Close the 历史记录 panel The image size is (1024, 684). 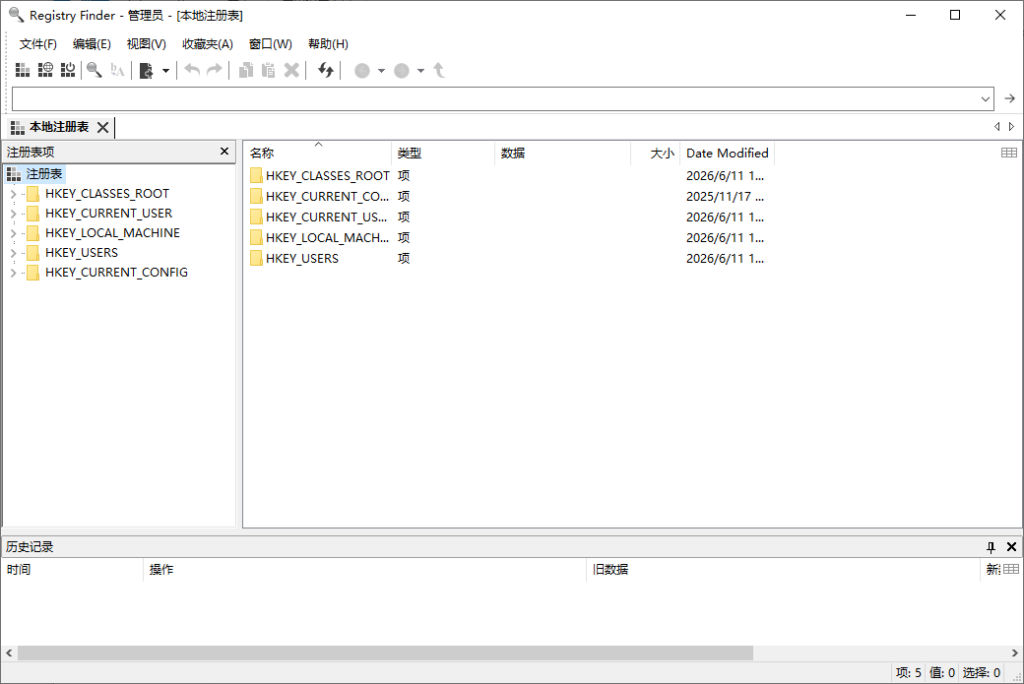[1012, 547]
